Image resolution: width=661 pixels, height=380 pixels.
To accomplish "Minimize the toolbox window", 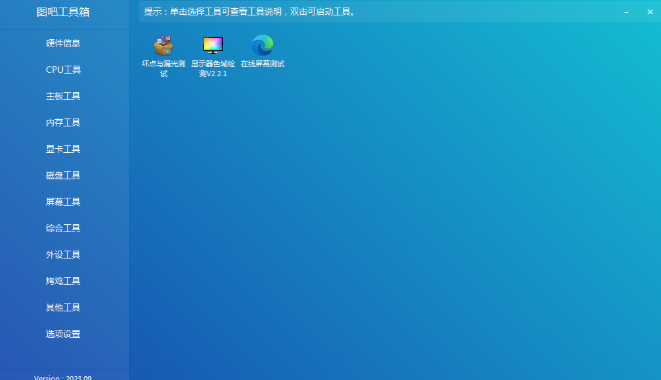I will pos(626,12).
